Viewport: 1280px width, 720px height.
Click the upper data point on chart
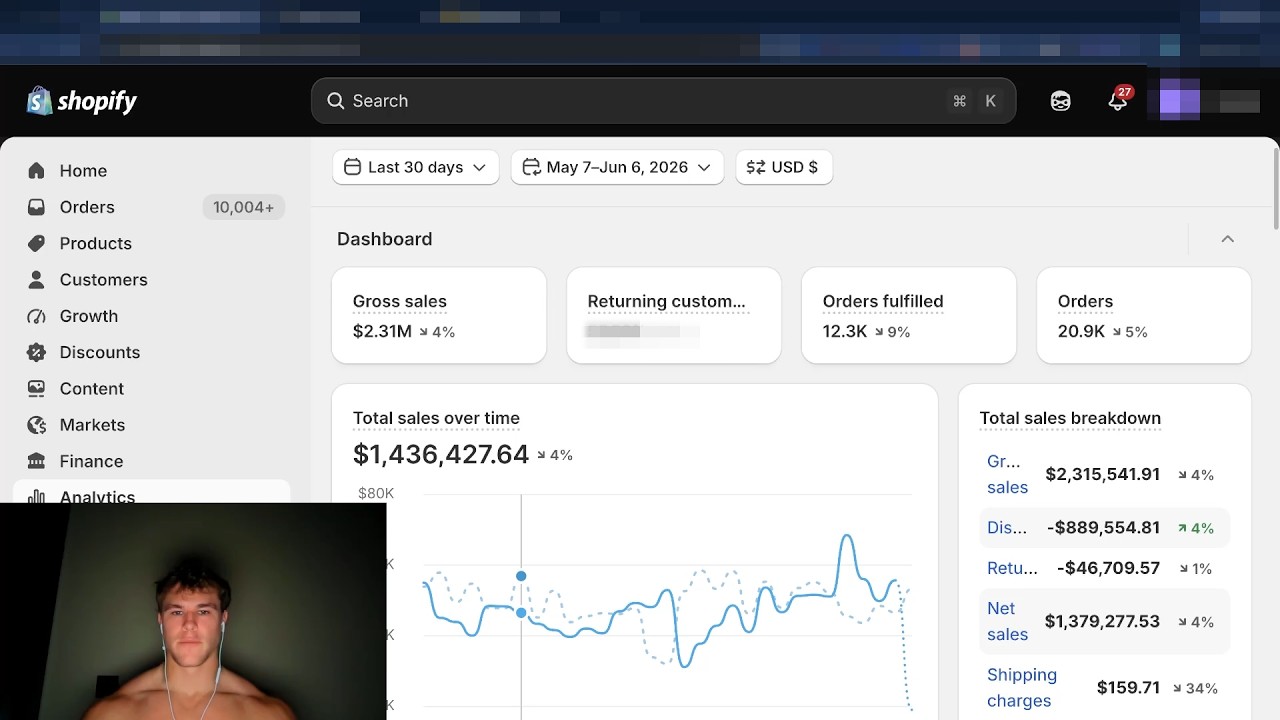point(521,576)
